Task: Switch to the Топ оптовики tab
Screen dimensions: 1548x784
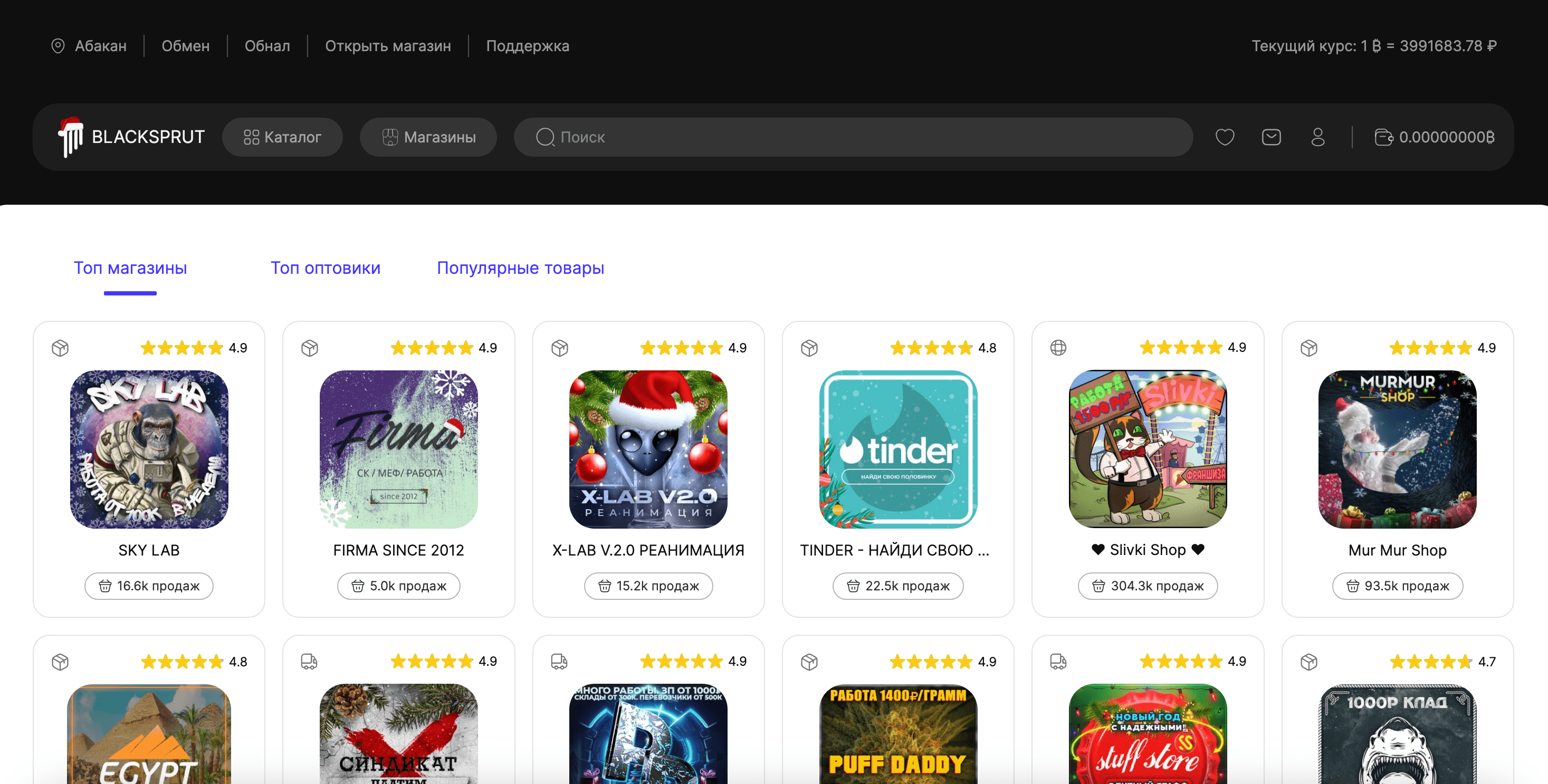Action: click(325, 268)
